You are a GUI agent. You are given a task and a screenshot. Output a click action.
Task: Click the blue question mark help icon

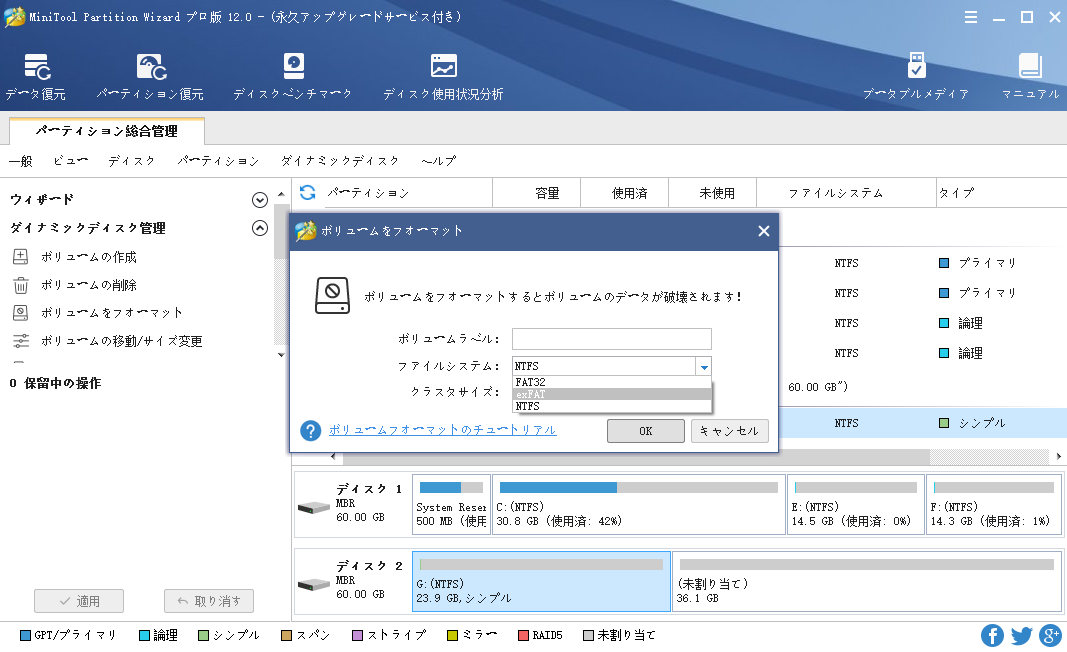pyautogui.click(x=310, y=430)
